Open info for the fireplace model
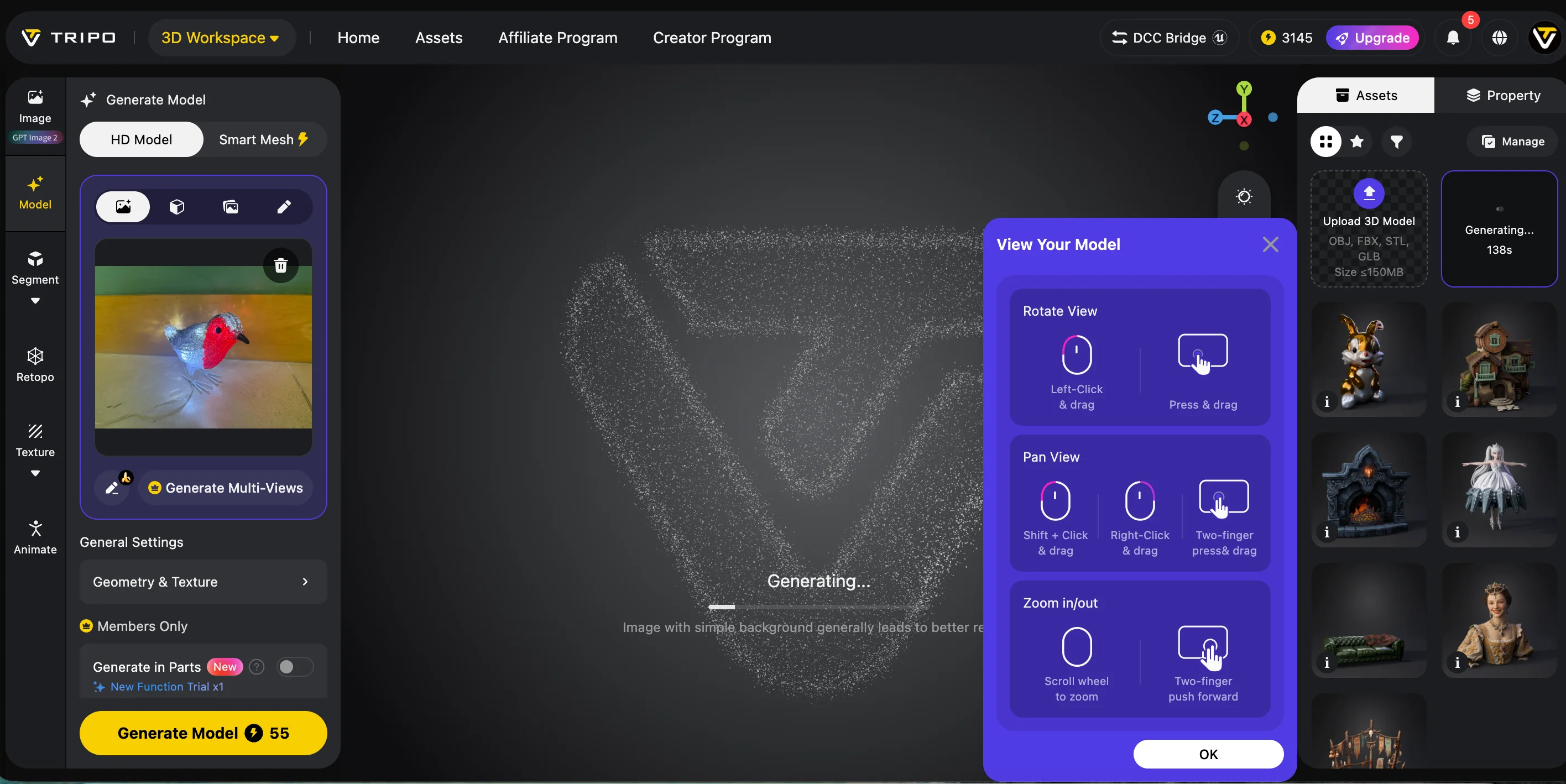This screenshot has height=784, width=1566. pos(1327,532)
